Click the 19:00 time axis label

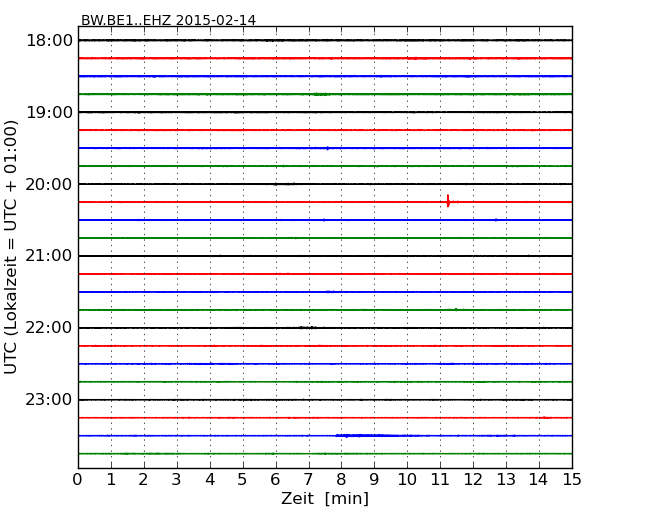click(49, 112)
